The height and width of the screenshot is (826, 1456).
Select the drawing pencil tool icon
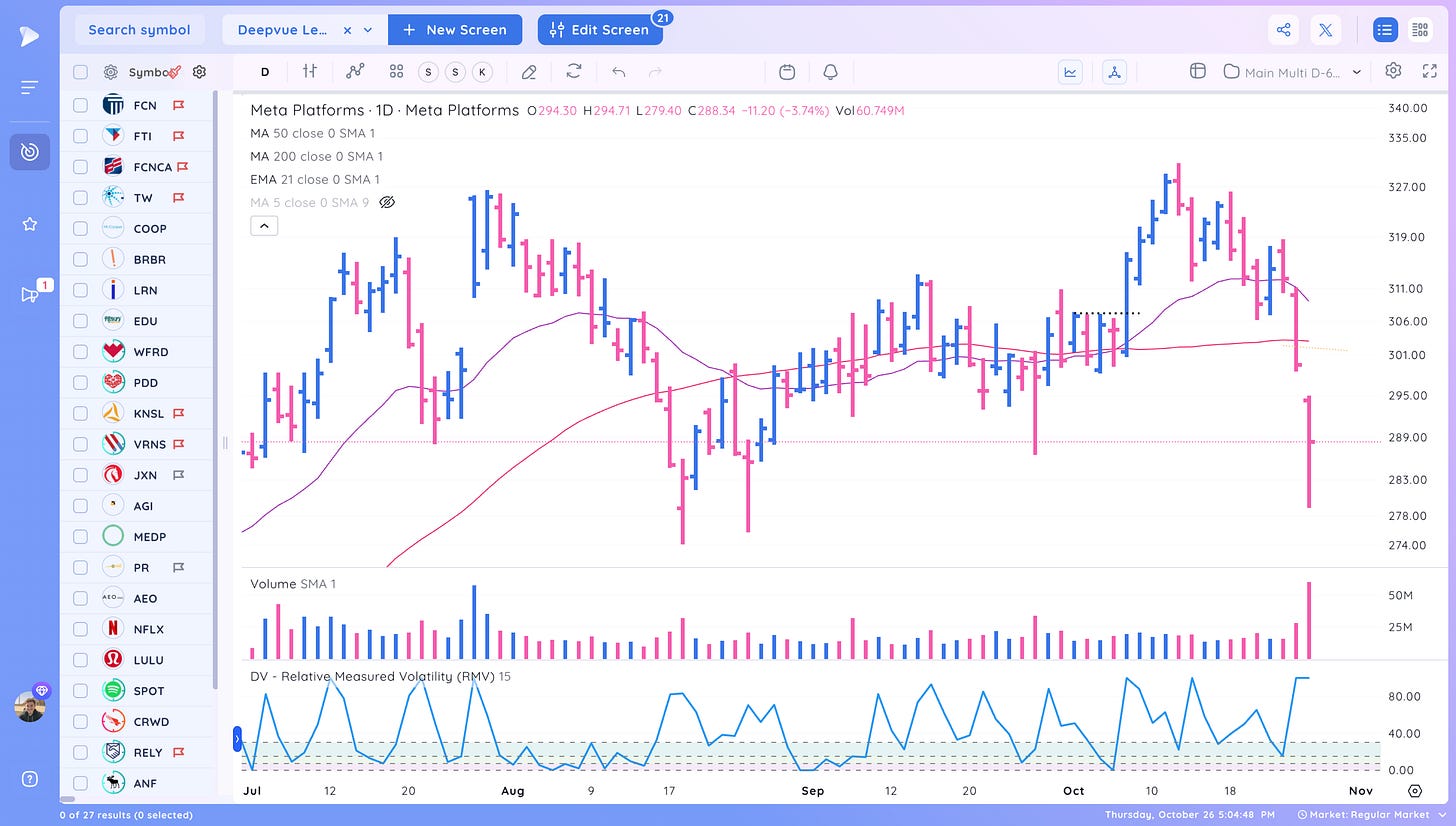[x=529, y=71]
